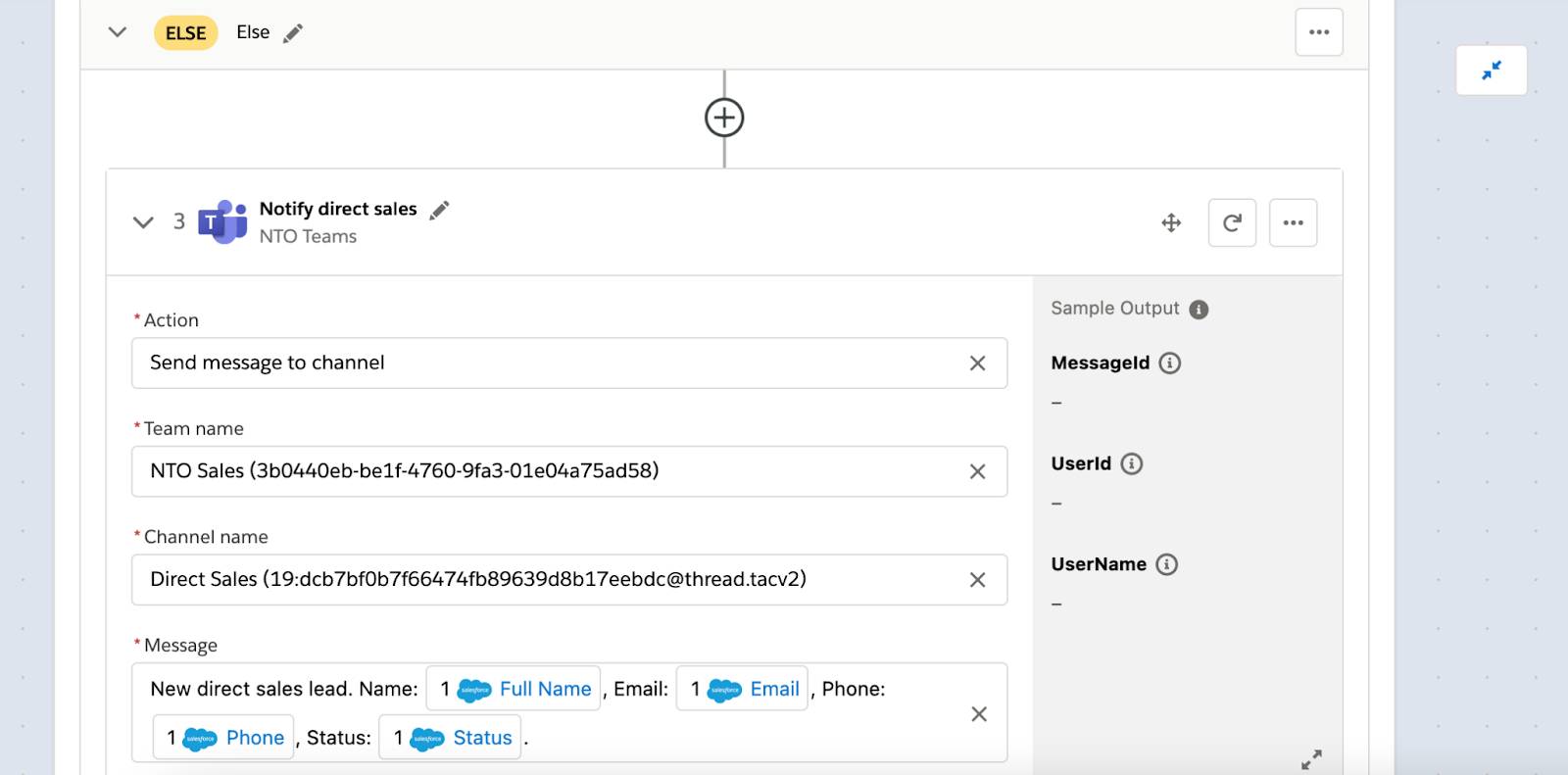Screen dimensions: 1568x775
Task: Select the Status data pill
Action: 450,738
